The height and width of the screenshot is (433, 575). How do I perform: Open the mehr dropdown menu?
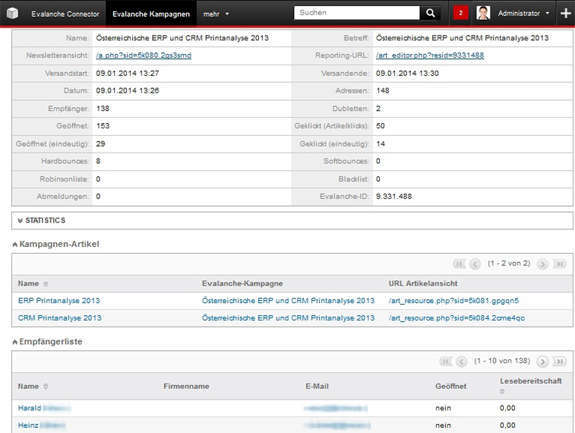pyautogui.click(x=216, y=14)
